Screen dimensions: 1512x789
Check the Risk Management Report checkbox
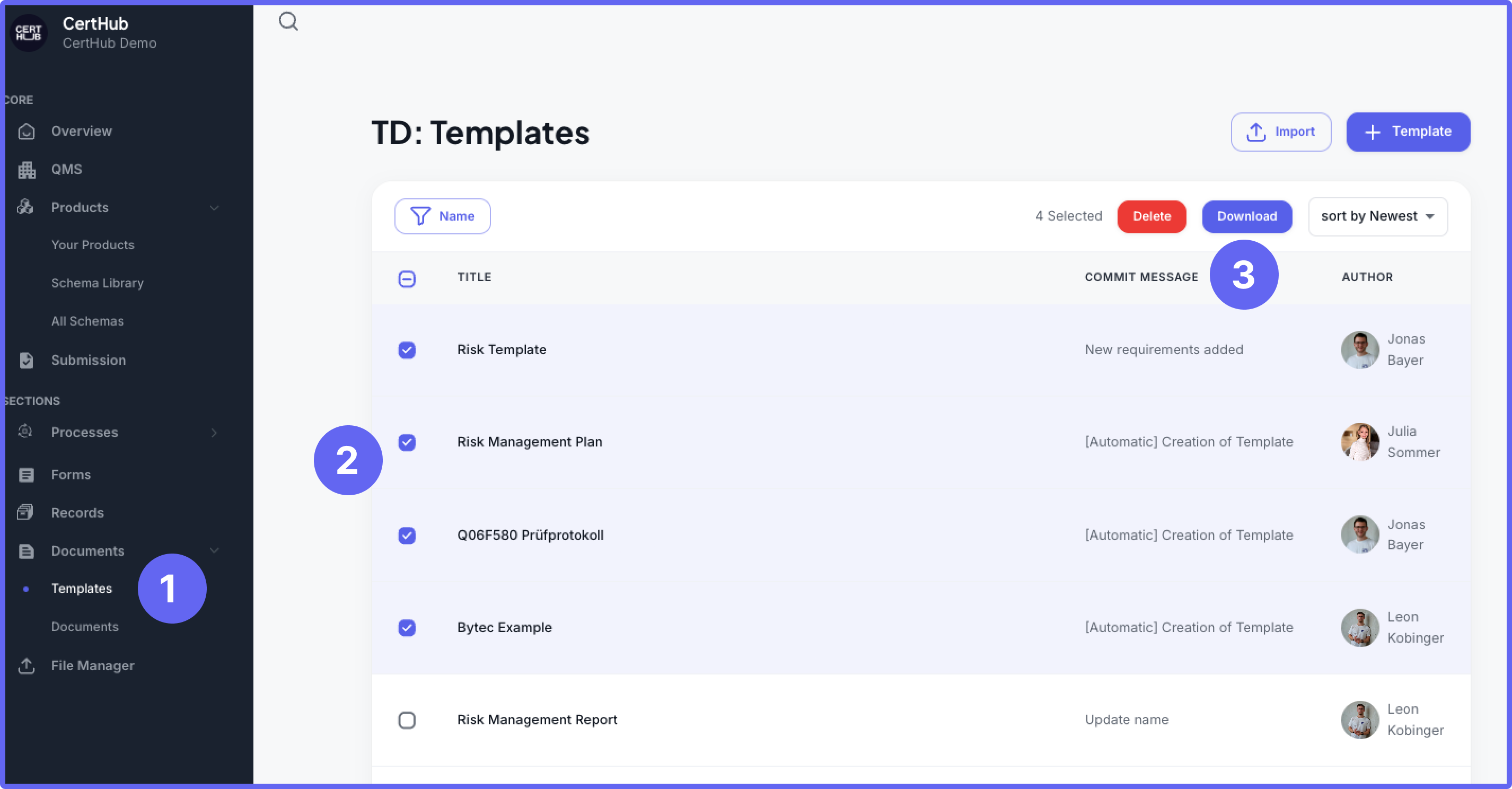coord(407,720)
